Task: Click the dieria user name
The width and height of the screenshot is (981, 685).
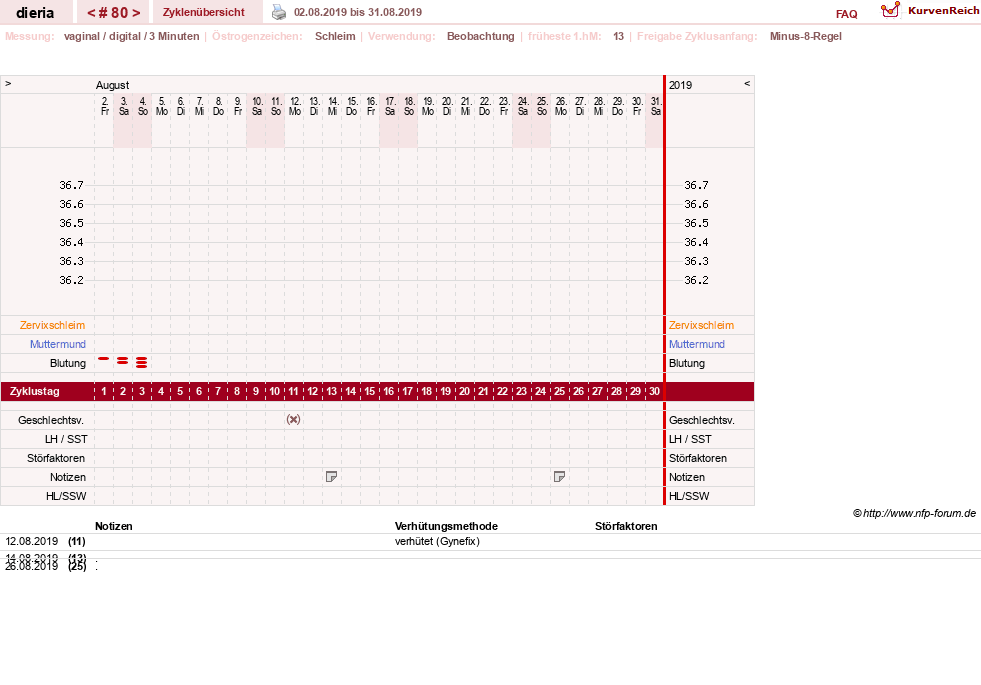Action: 35,13
